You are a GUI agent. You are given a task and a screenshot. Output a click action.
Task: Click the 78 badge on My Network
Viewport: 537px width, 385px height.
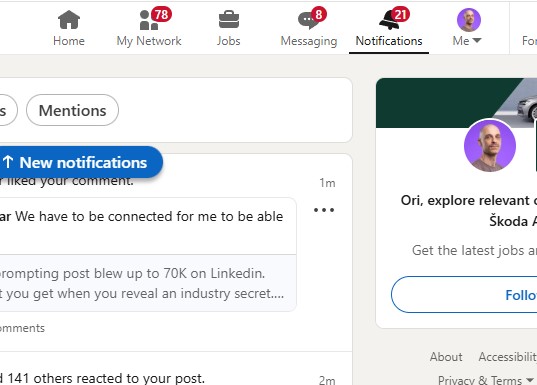pos(161,14)
